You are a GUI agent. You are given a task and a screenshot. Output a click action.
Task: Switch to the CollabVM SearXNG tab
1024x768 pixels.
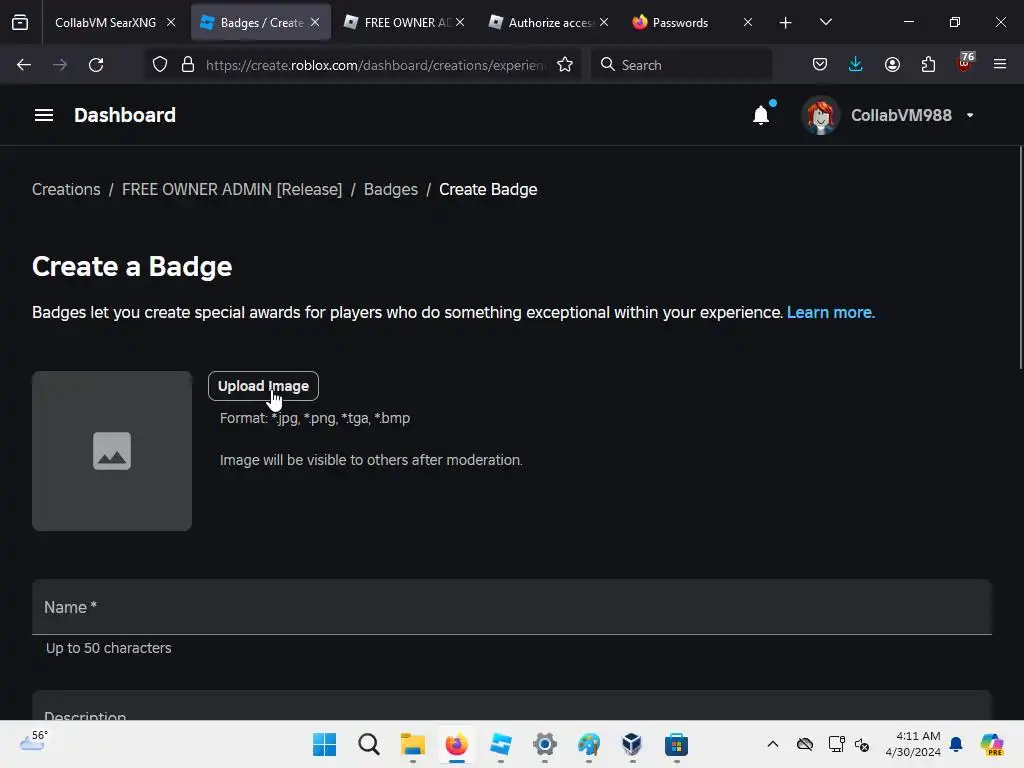[x=105, y=22]
